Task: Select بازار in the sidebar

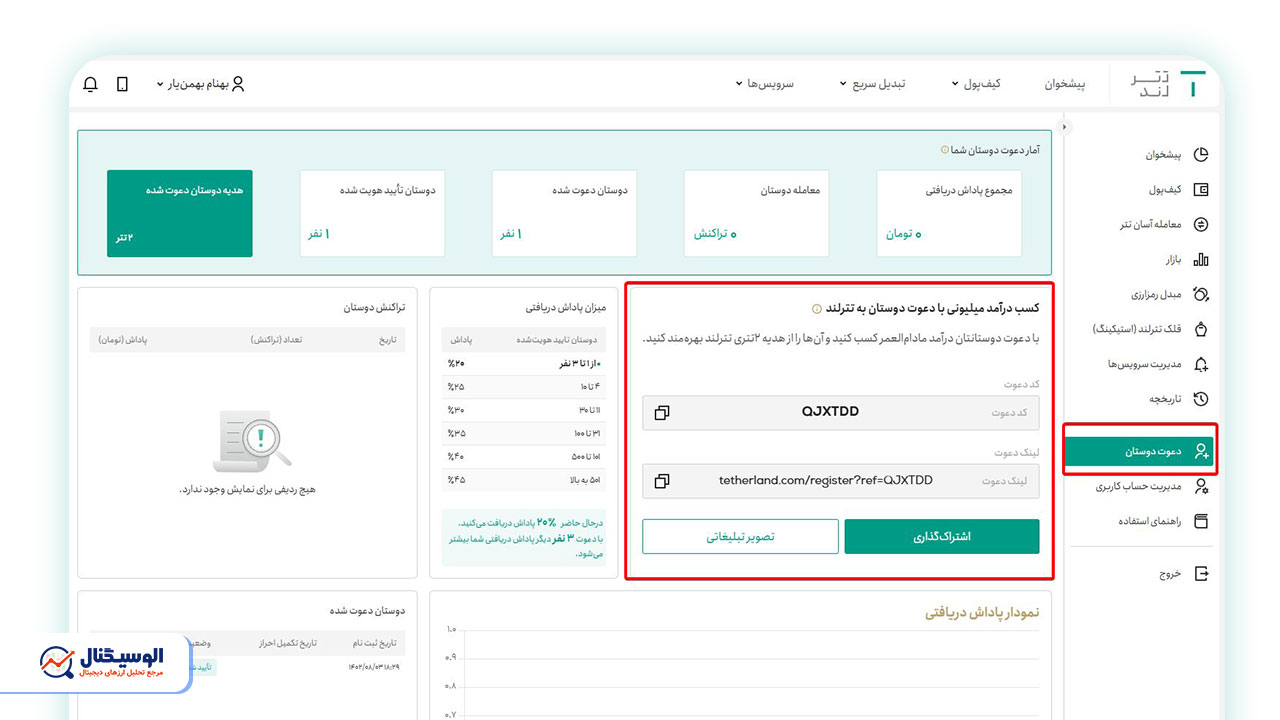Action: (x=1172, y=259)
